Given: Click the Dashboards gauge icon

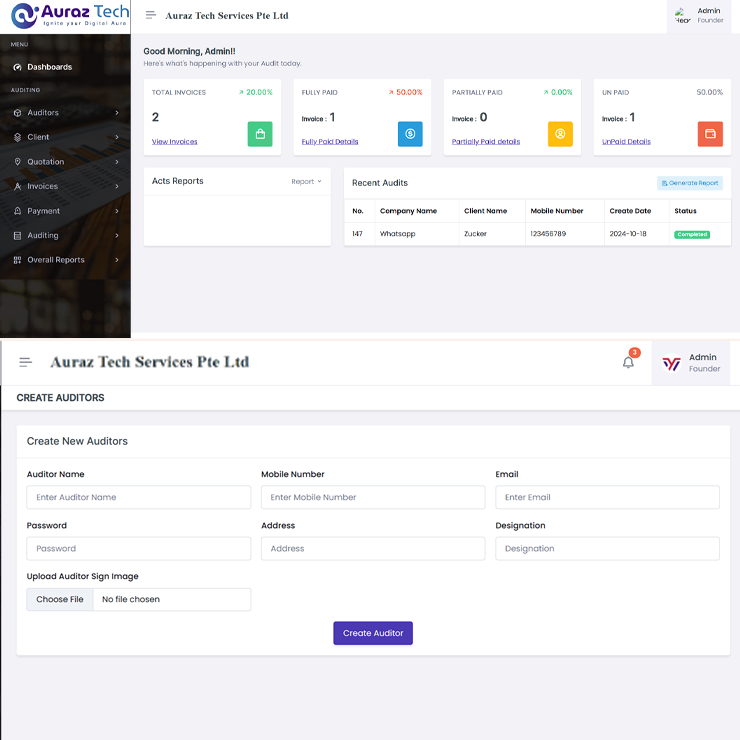Looking at the screenshot, I should pos(17,67).
